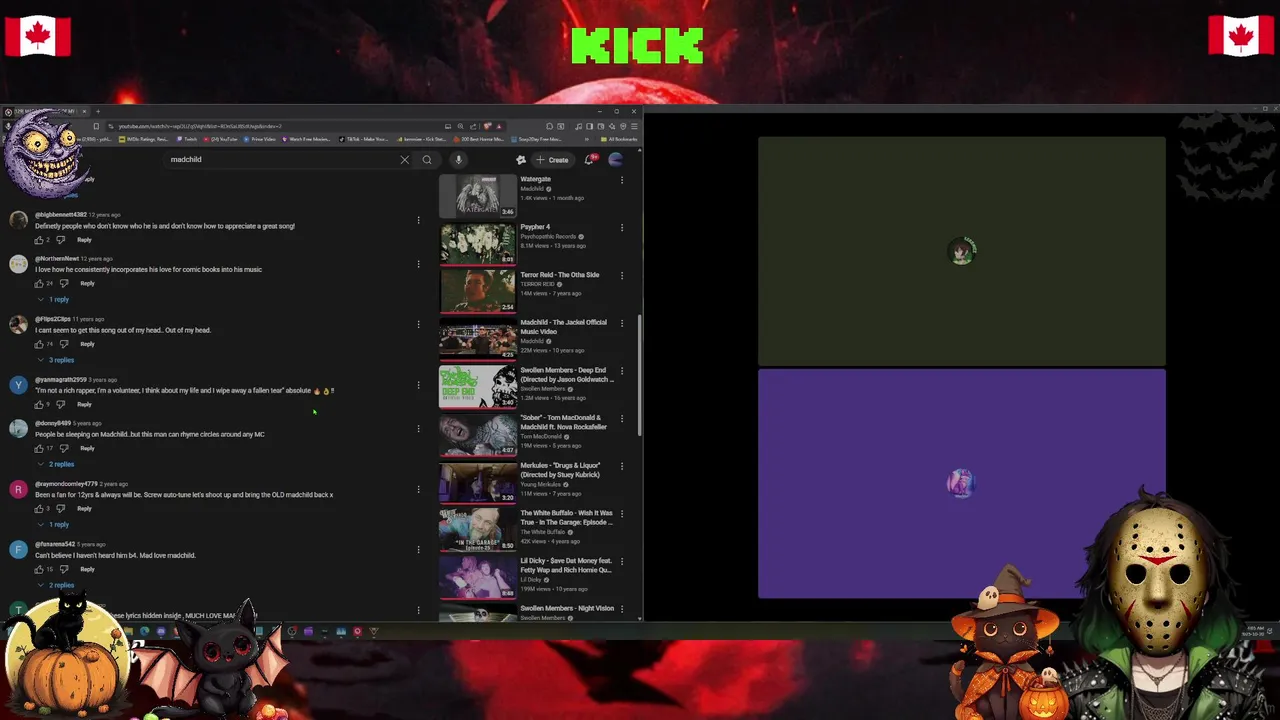Open the TikTok bookmark
The height and width of the screenshot is (720, 1280).
tap(365, 139)
